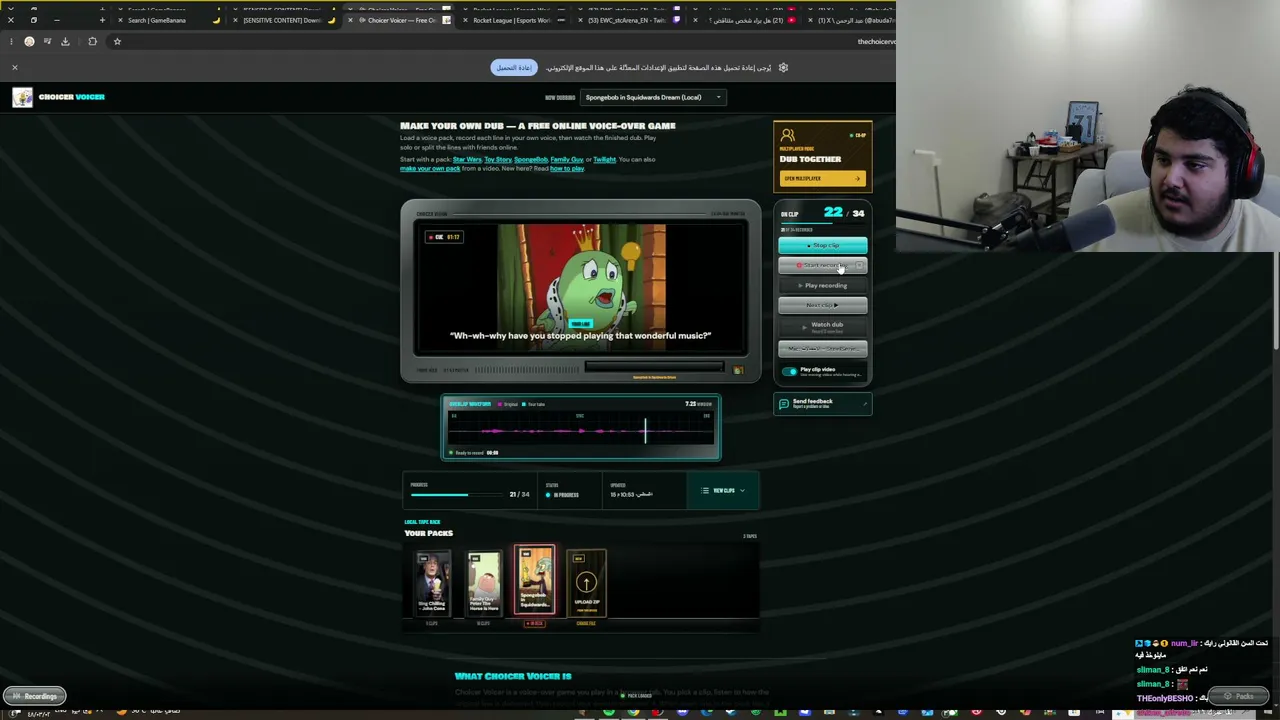1280x720 pixels.
Task: Click the dub progress bar
Action: (x=456, y=494)
